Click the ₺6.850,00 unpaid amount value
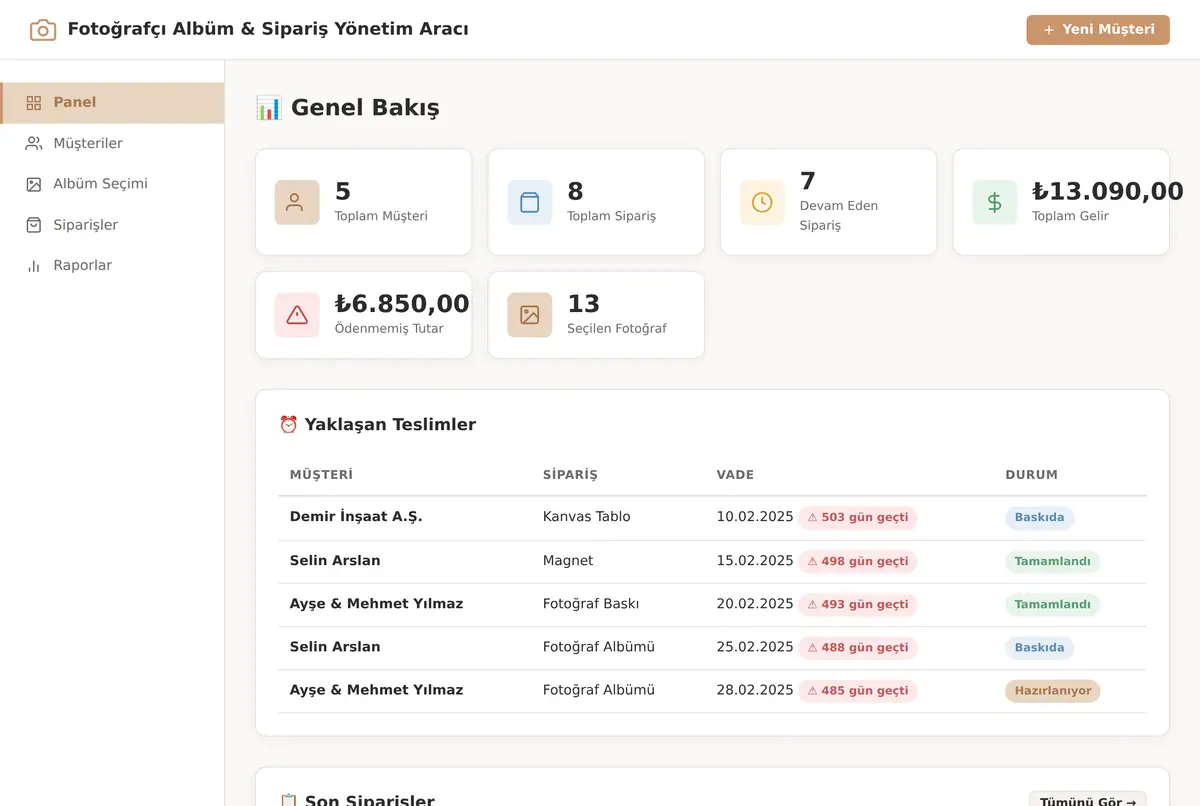The height and width of the screenshot is (806, 1200). coord(402,304)
